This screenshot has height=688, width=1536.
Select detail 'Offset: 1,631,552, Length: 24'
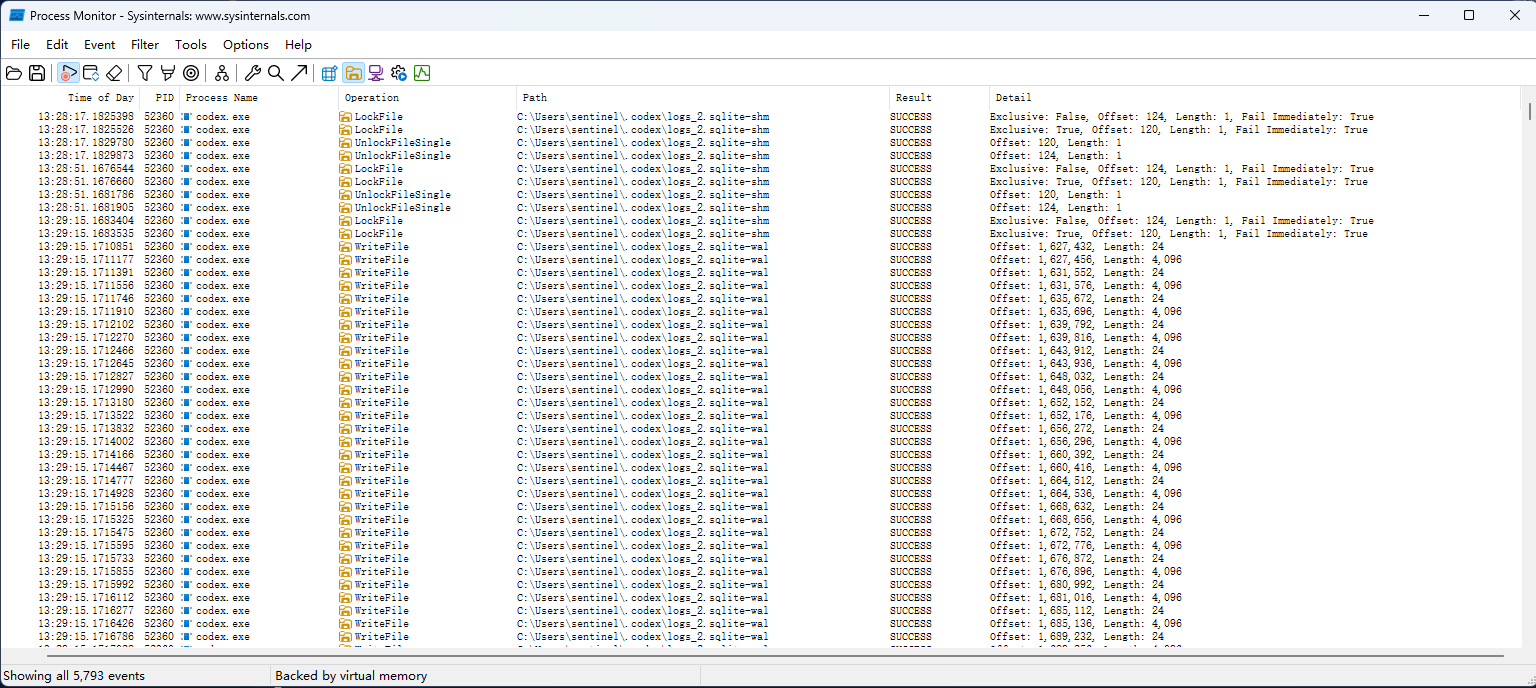1076,273
